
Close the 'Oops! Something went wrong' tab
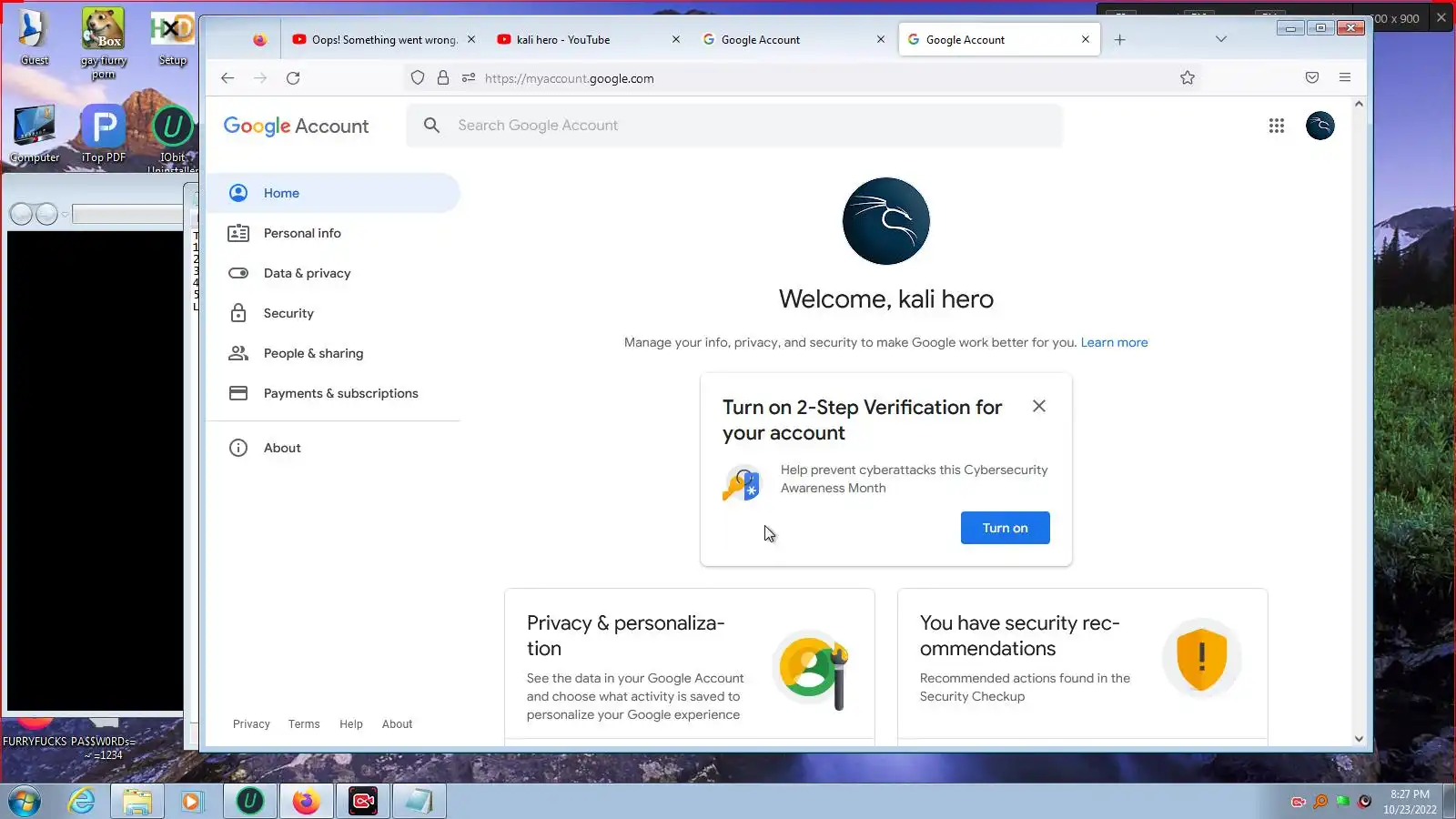point(471,39)
